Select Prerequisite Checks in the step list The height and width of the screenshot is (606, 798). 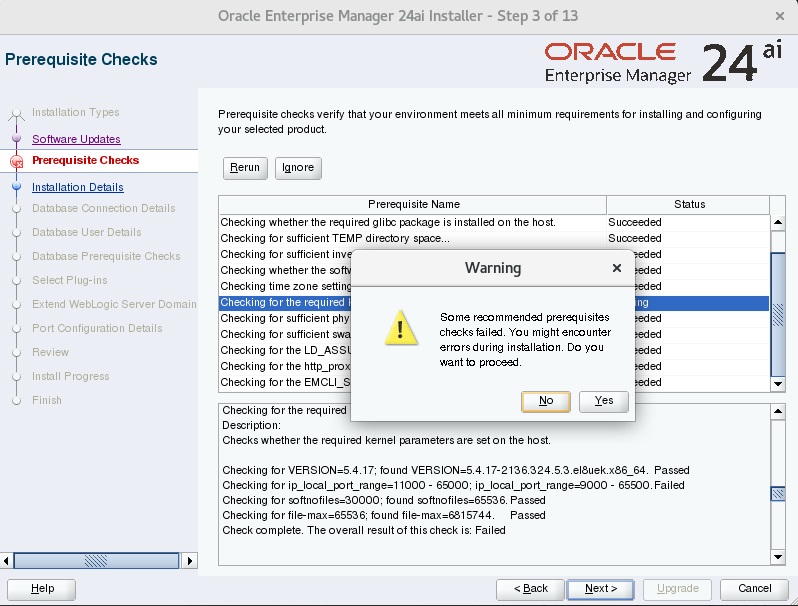tap(86, 160)
